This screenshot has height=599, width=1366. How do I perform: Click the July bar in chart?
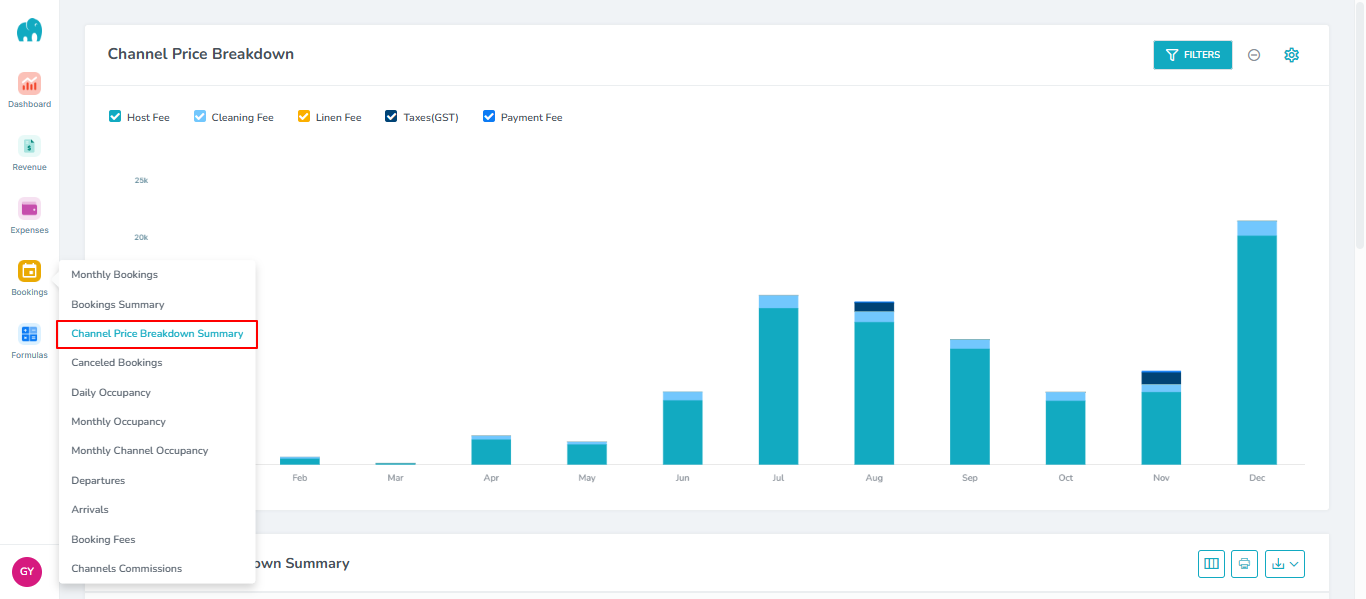coord(778,380)
